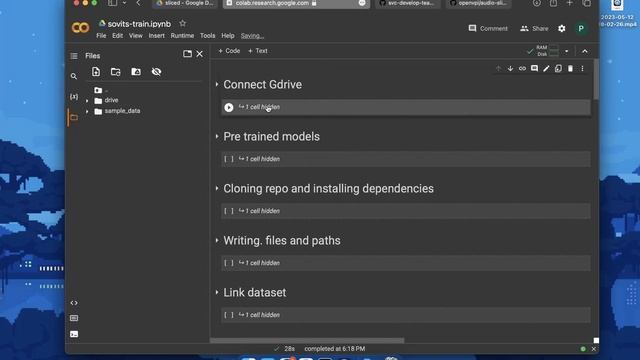Click the notebook vertical scrollbar
This screenshot has width=640, height=360.
point(596,79)
